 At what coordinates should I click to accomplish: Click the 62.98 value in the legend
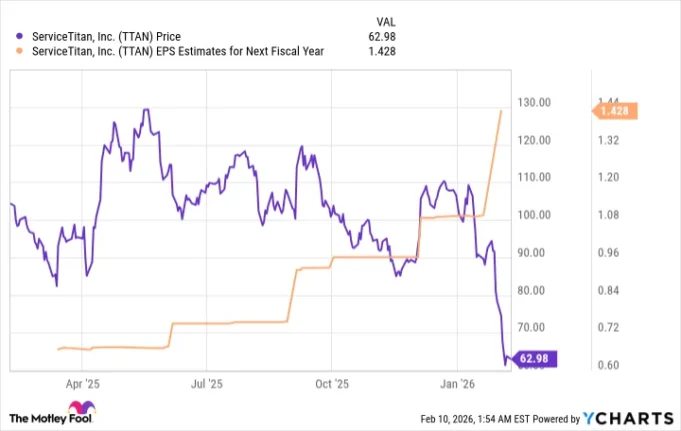(383, 36)
